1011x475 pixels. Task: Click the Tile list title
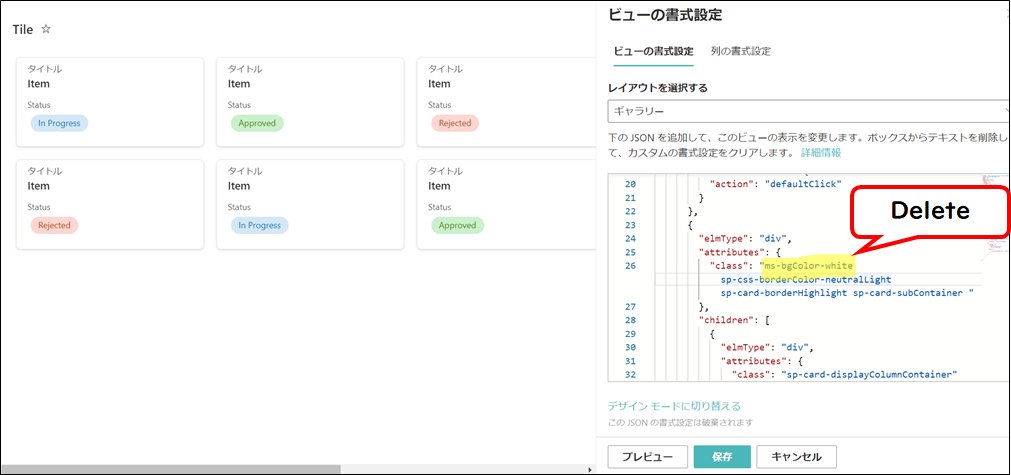[x=23, y=30]
